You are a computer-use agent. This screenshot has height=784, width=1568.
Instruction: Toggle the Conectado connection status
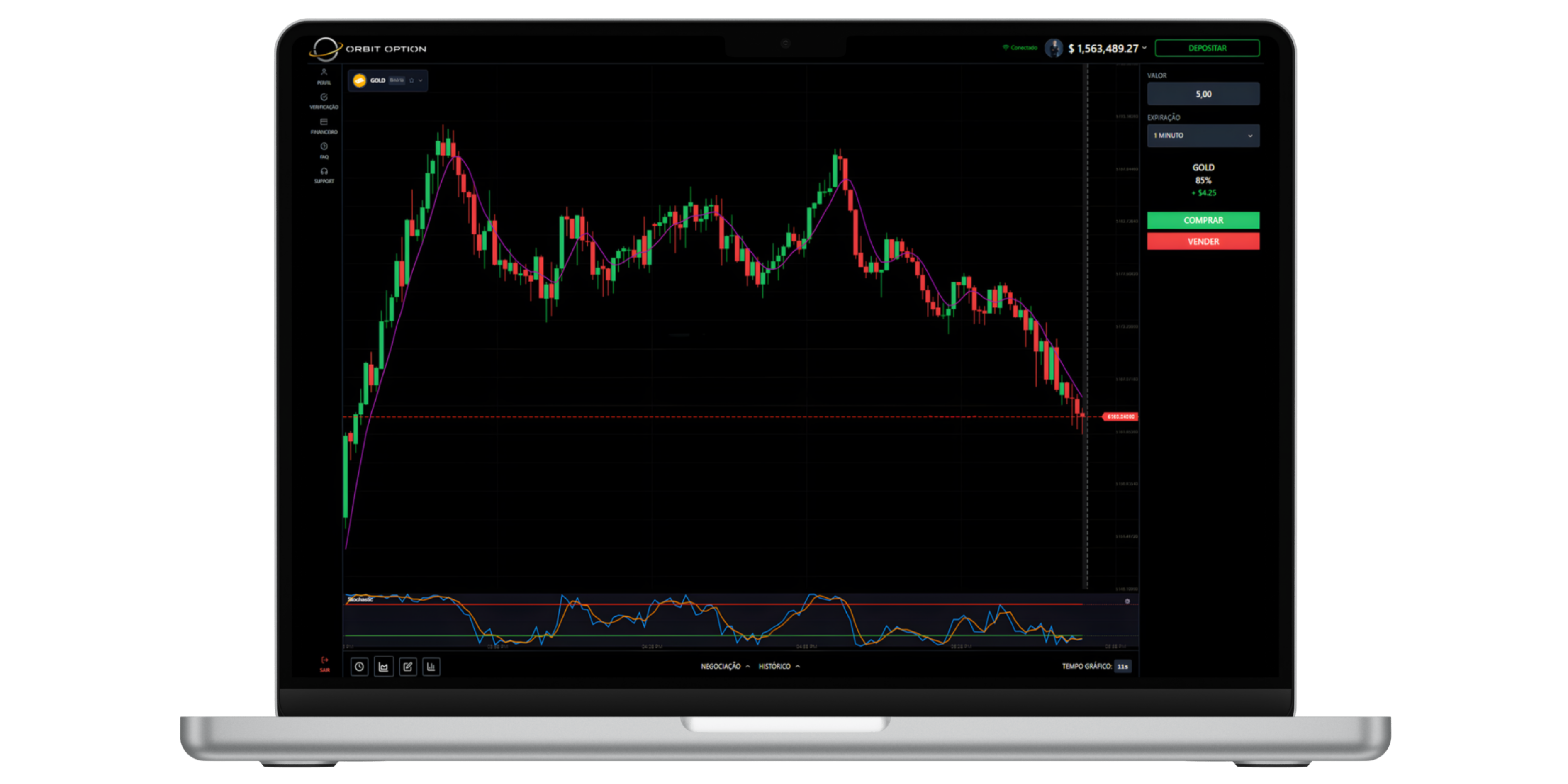[1020, 47]
